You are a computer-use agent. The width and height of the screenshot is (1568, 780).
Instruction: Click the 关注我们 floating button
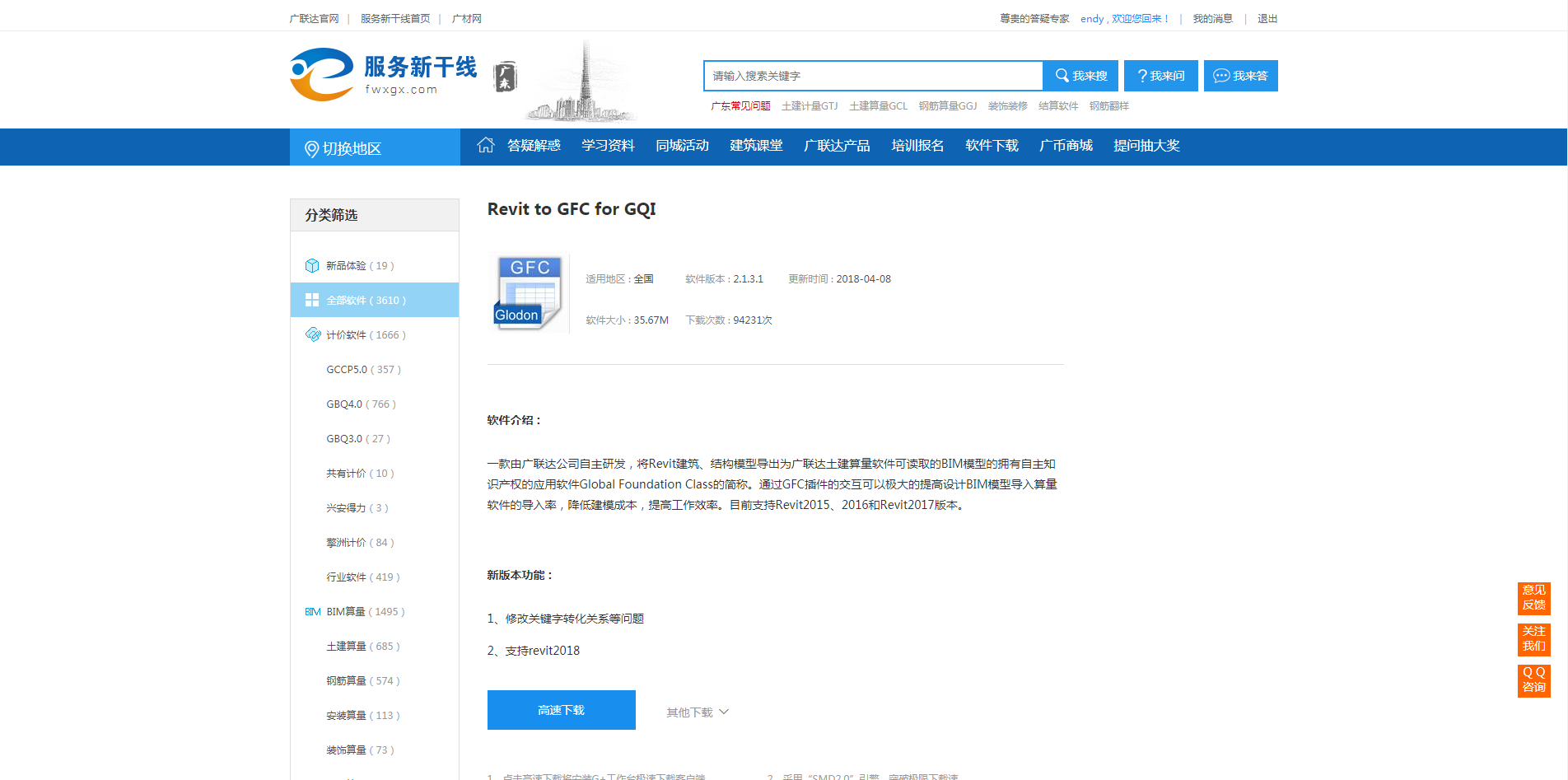(x=1533, y=639)
